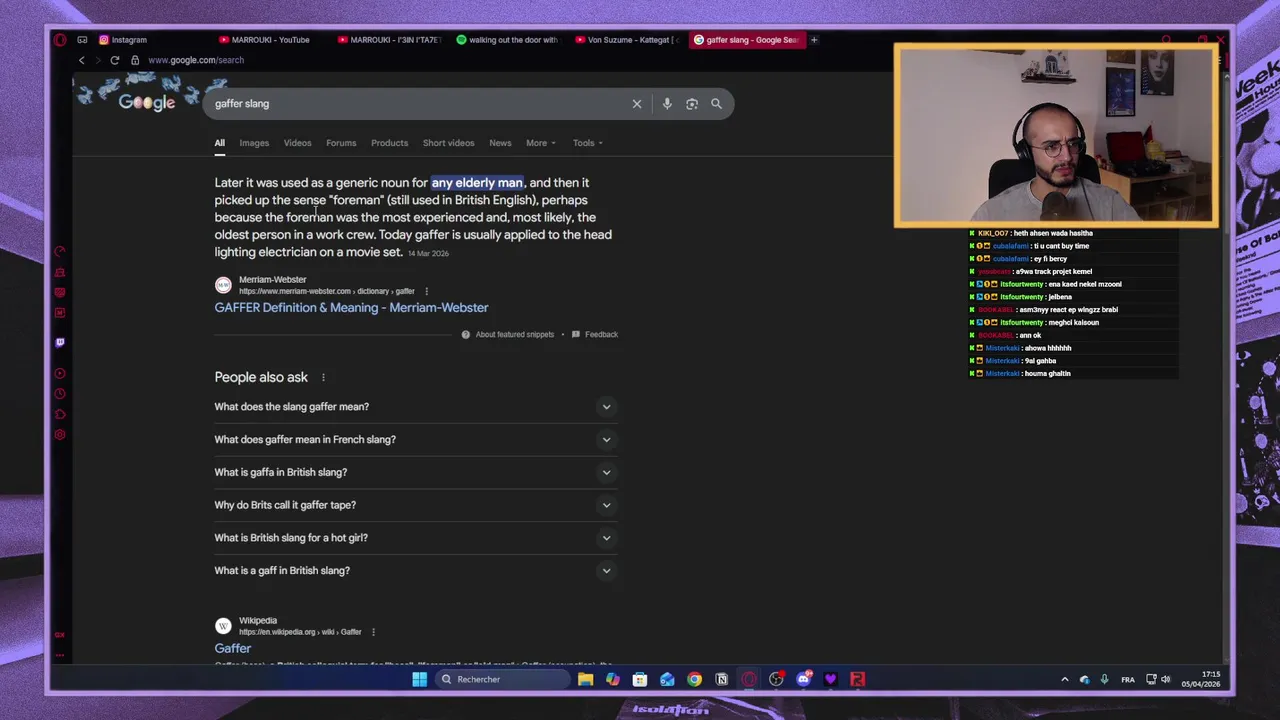Switch to walking out the door tab
This screenshot has height=720, width=1280.
[509, 40]
